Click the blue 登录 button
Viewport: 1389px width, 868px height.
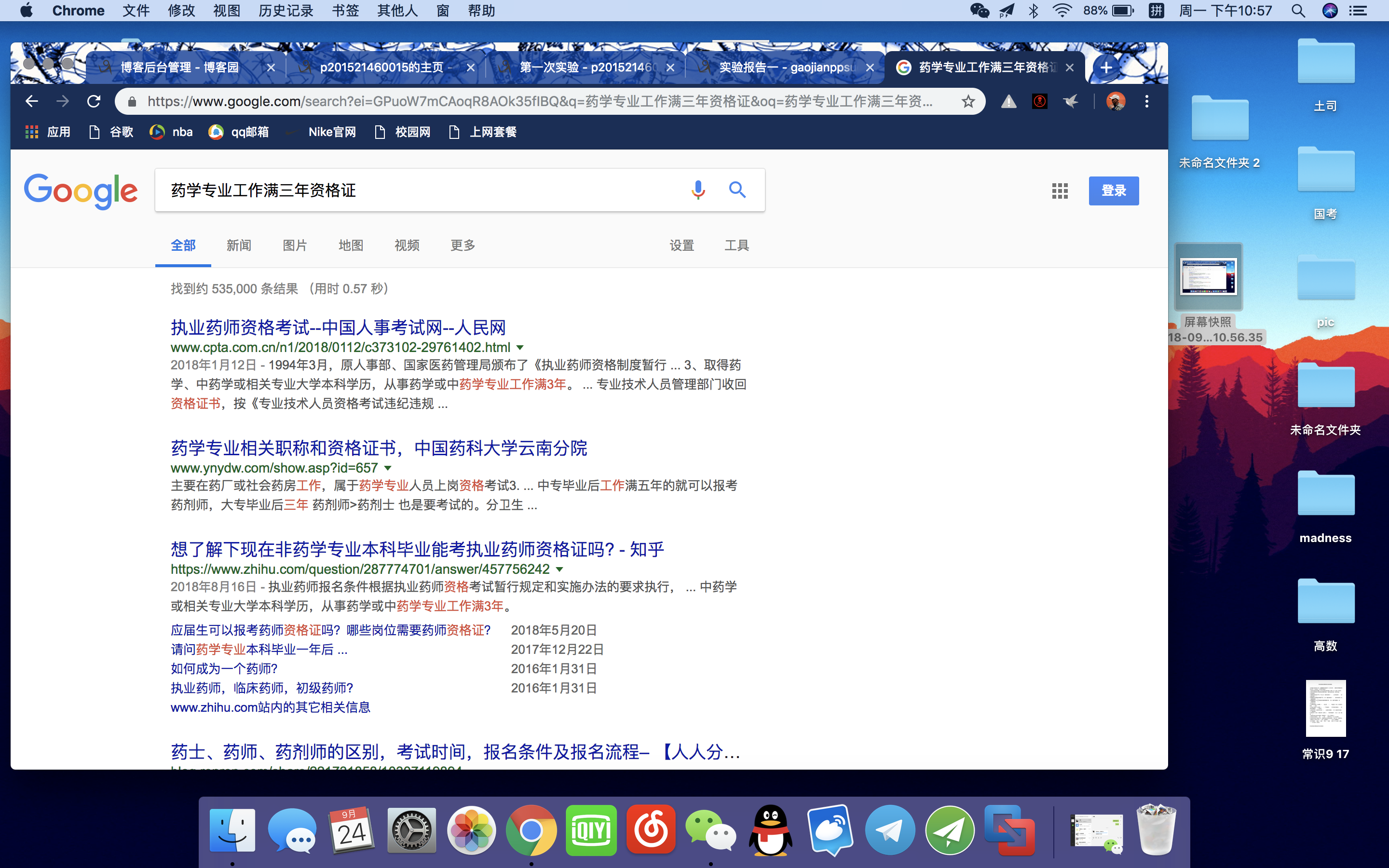pyautogui.click(x=1114, y=190)
